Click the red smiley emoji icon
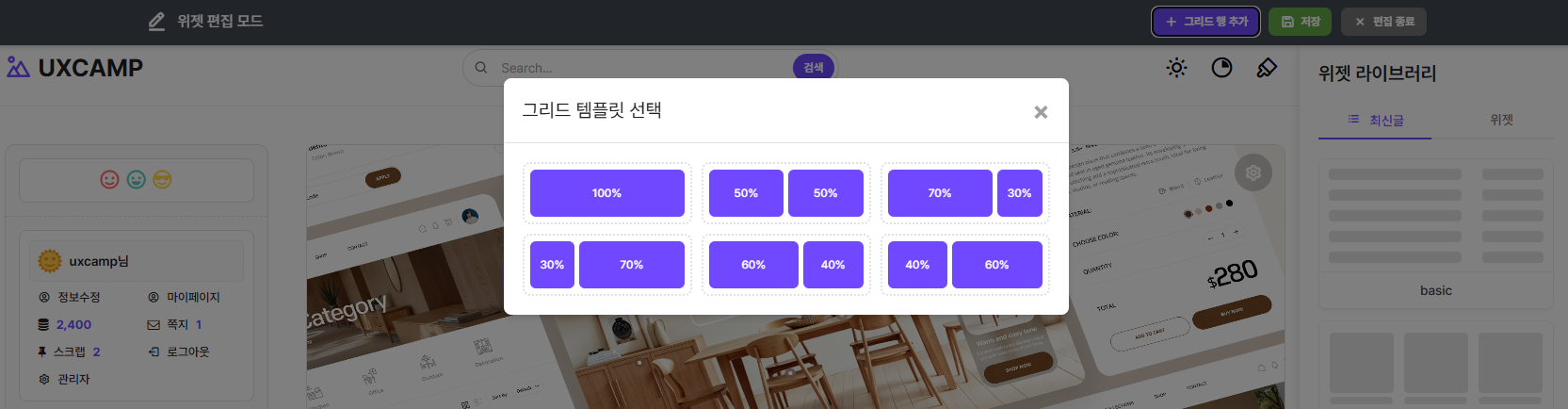1568x409 pixels. pos(110,179)
